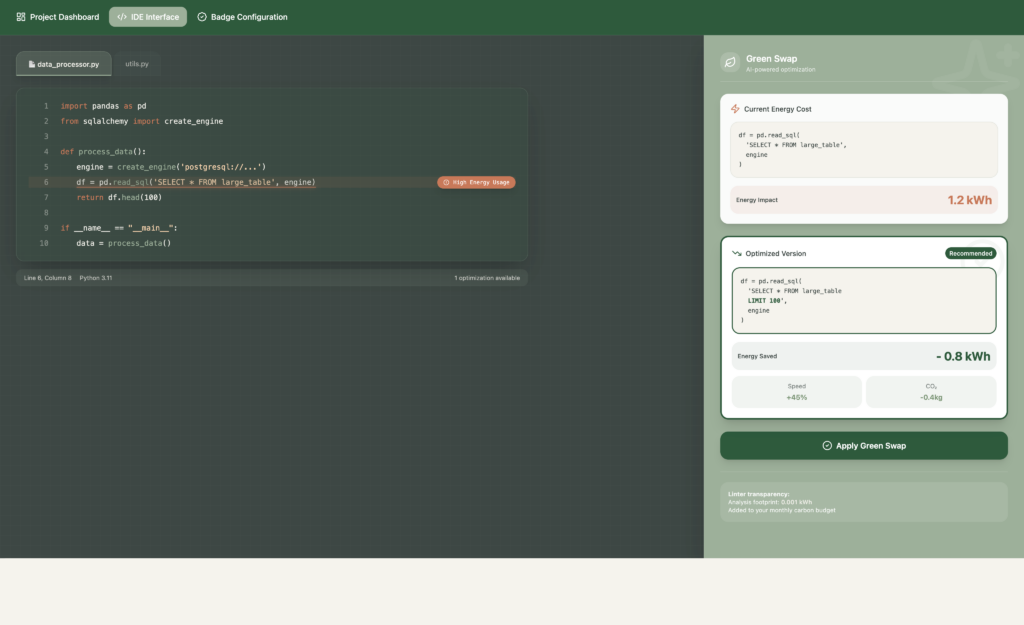This screenshot has height=625, width=1024.
Task: Click the - 0.8 kWh energy saved value
Action: point(963,356)
